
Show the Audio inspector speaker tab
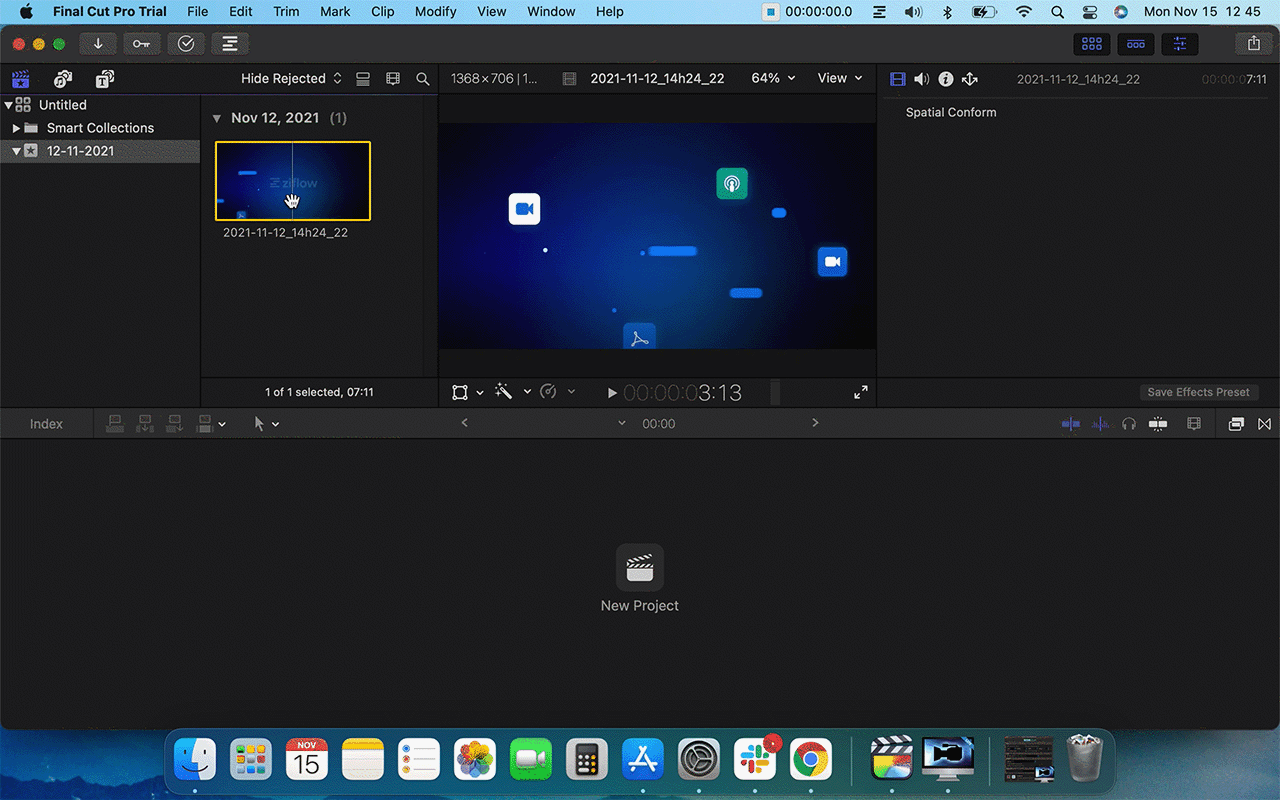[921, 79]
